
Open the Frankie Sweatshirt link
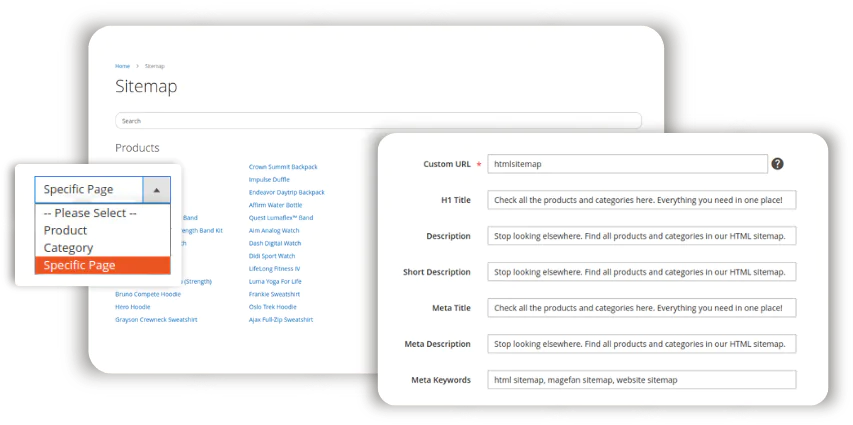[x=274, y=294]
